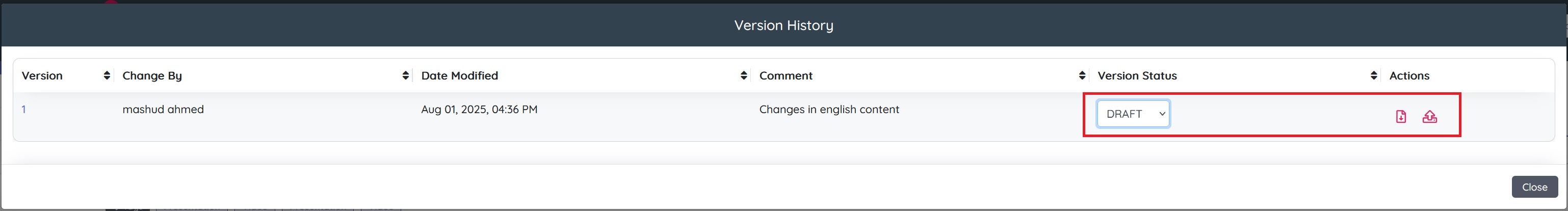
Task: Click the 'Change By' header label
Action: tap(152, 75)
